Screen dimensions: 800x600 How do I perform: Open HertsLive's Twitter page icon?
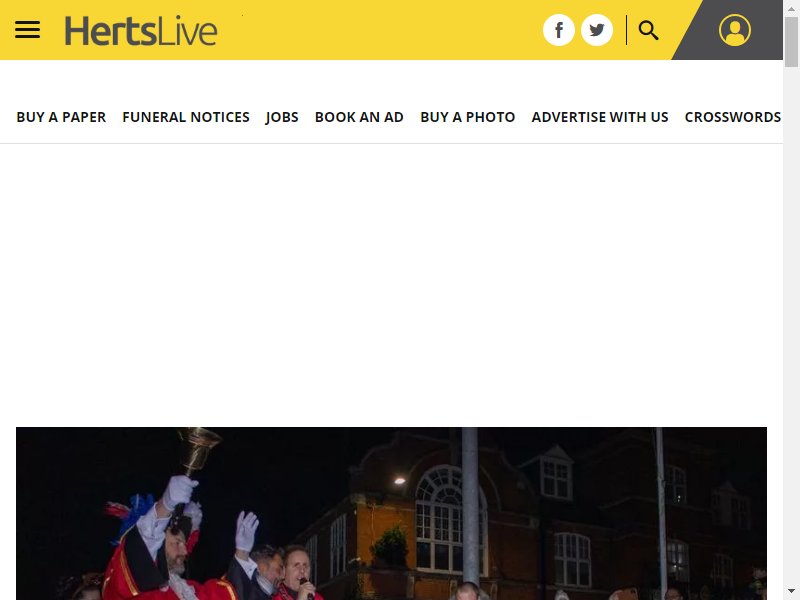(596, 30)
